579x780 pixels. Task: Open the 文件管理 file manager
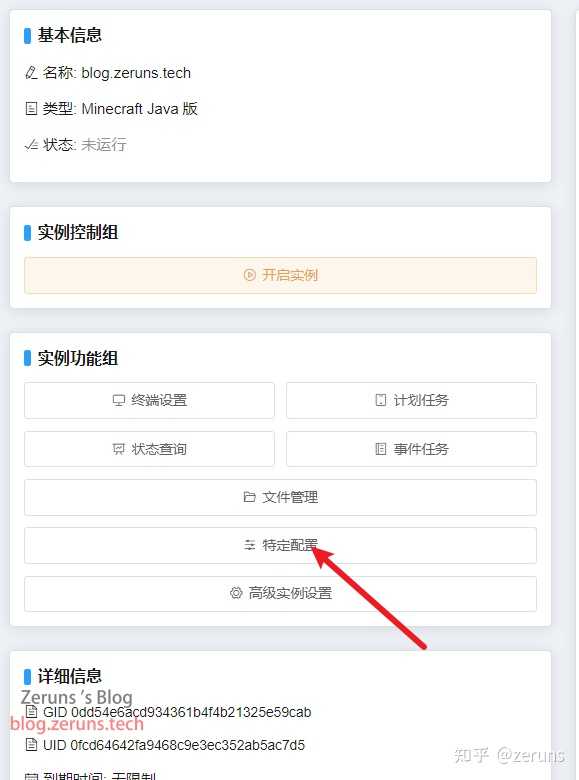[281, 497]
